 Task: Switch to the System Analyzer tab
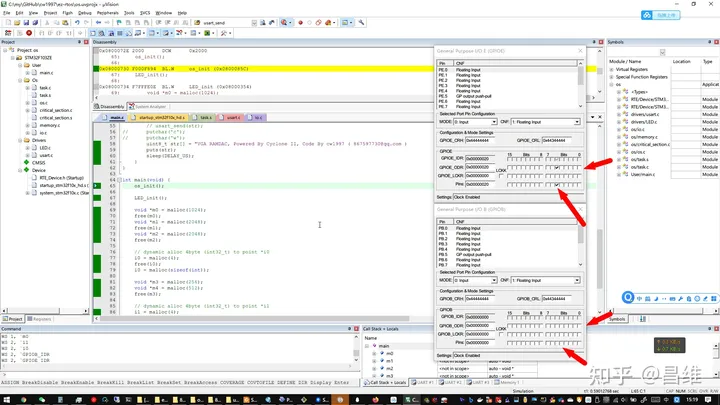(x=147, y=107)
